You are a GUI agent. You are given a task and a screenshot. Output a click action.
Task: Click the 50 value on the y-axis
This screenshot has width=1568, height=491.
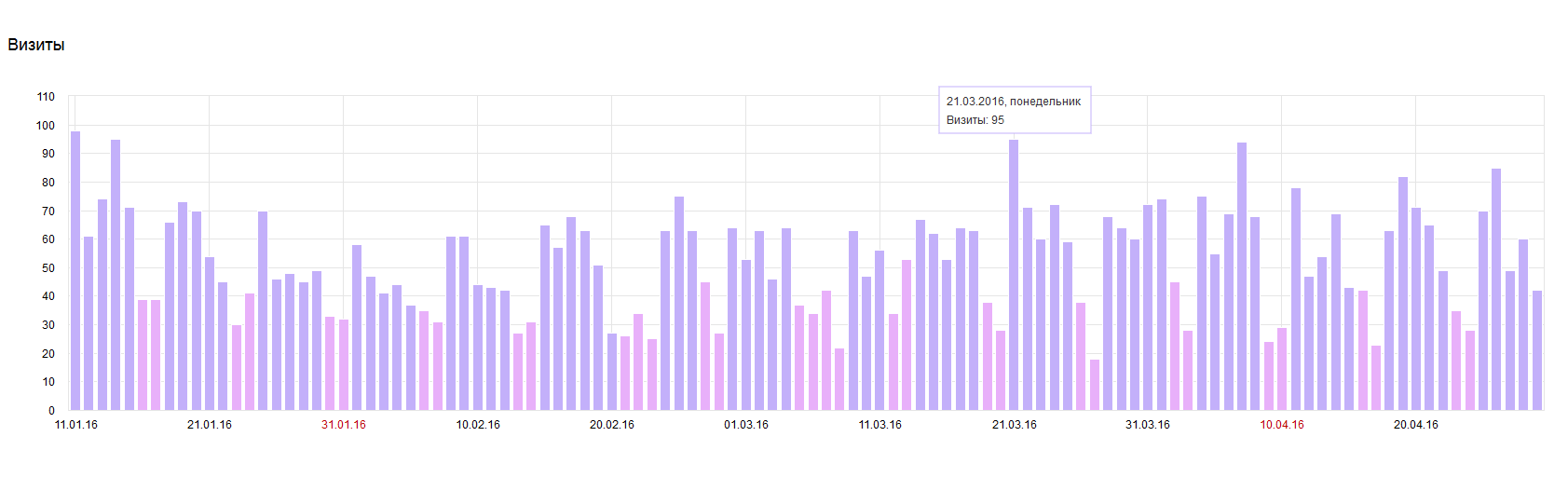click(x=48, y=267)
